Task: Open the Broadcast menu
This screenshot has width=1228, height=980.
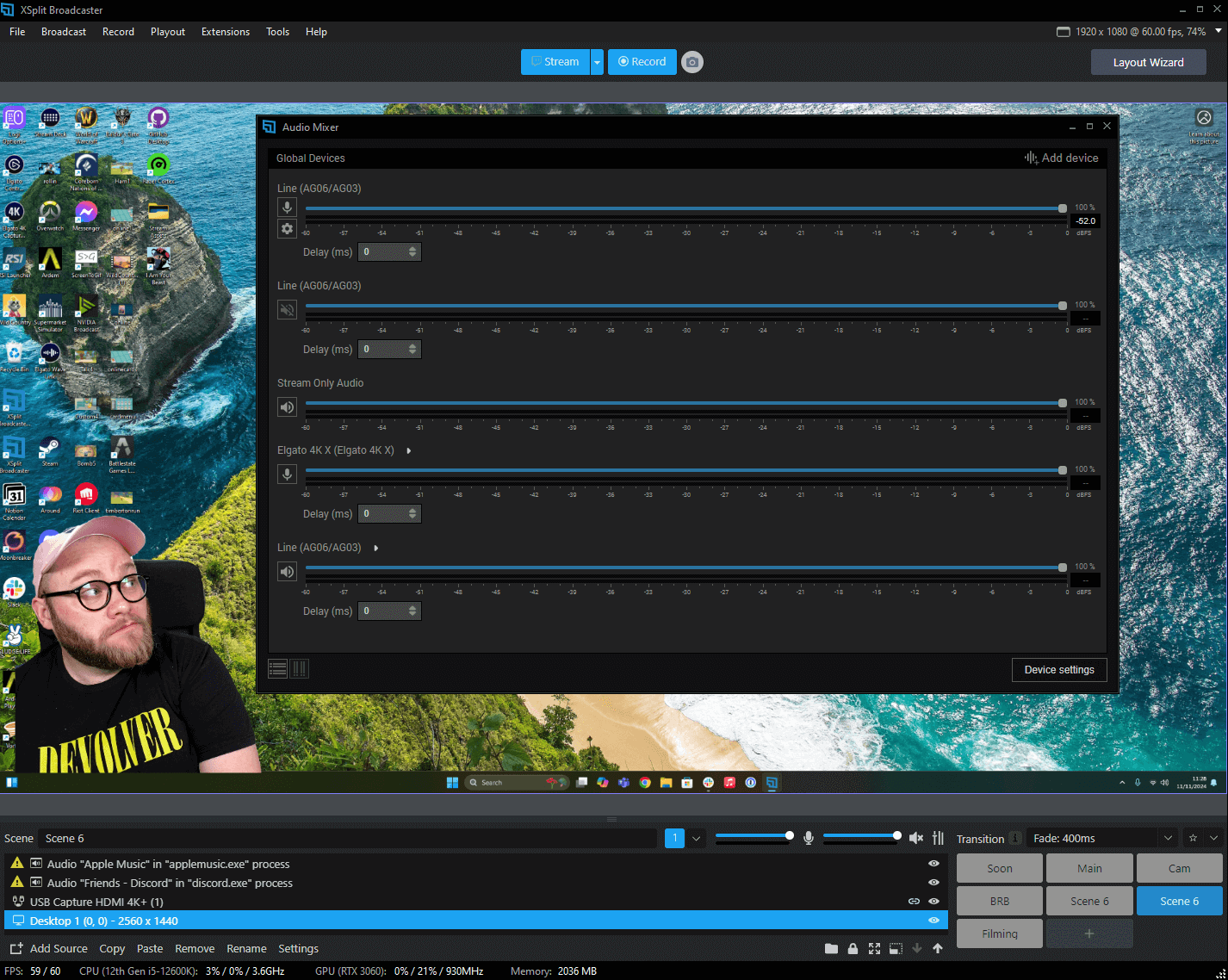Action: [x=64, y=32]
